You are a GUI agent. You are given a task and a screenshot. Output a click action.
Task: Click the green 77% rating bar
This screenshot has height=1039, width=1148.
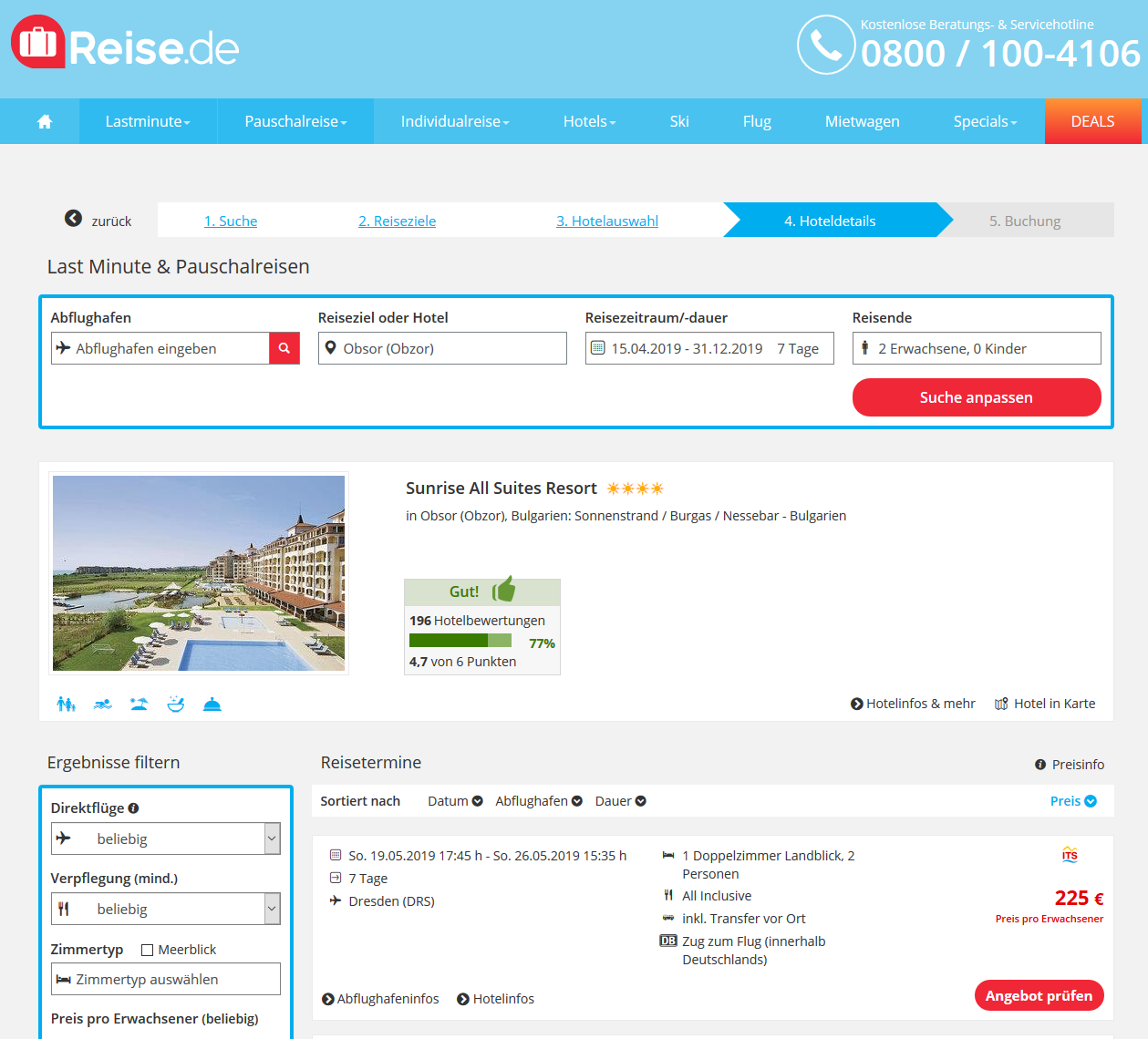click(460, 641)
